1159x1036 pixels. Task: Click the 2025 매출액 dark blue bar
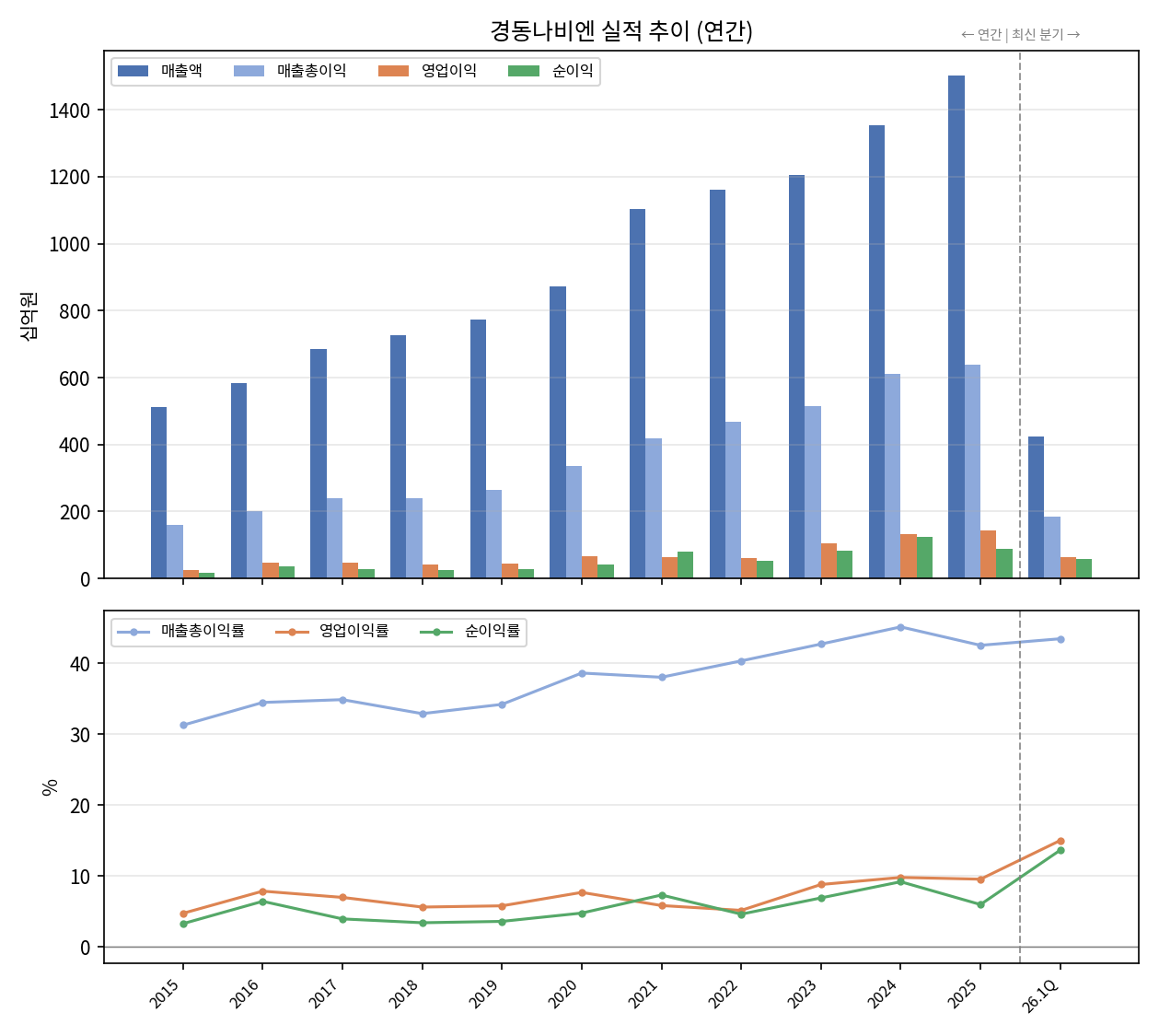pyautogui.click(x=956, y=327)
